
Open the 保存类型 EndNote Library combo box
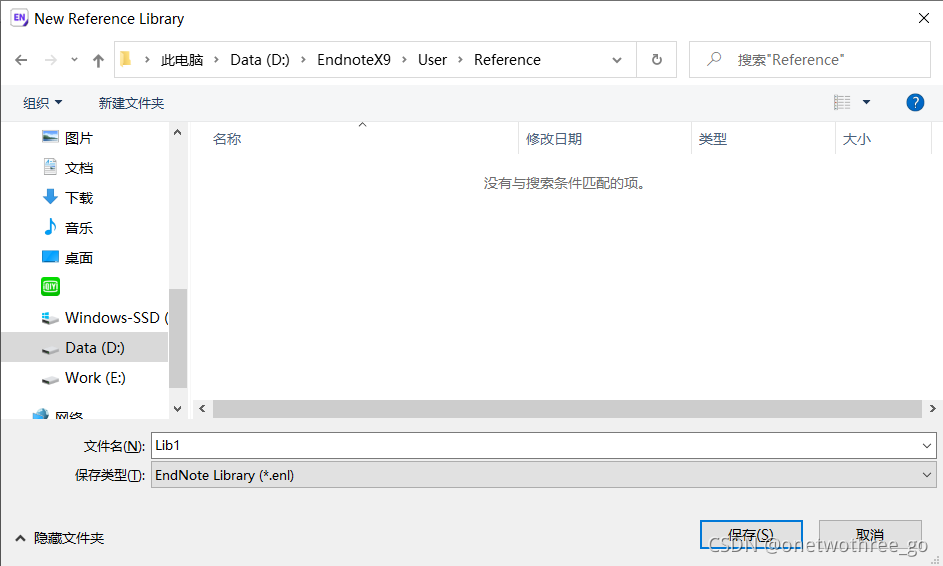[544, 475]
